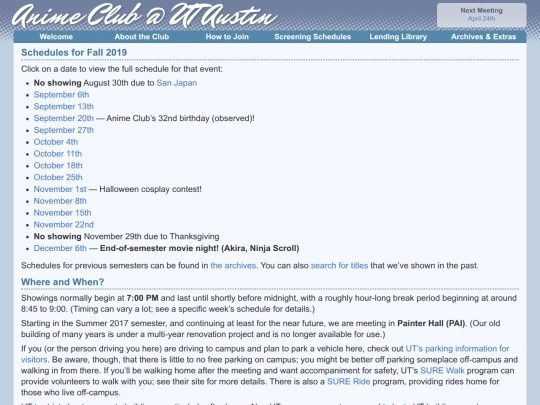The image size is (540, 405).
Task: View the September 13th schedule
Action: pos(64,106)
